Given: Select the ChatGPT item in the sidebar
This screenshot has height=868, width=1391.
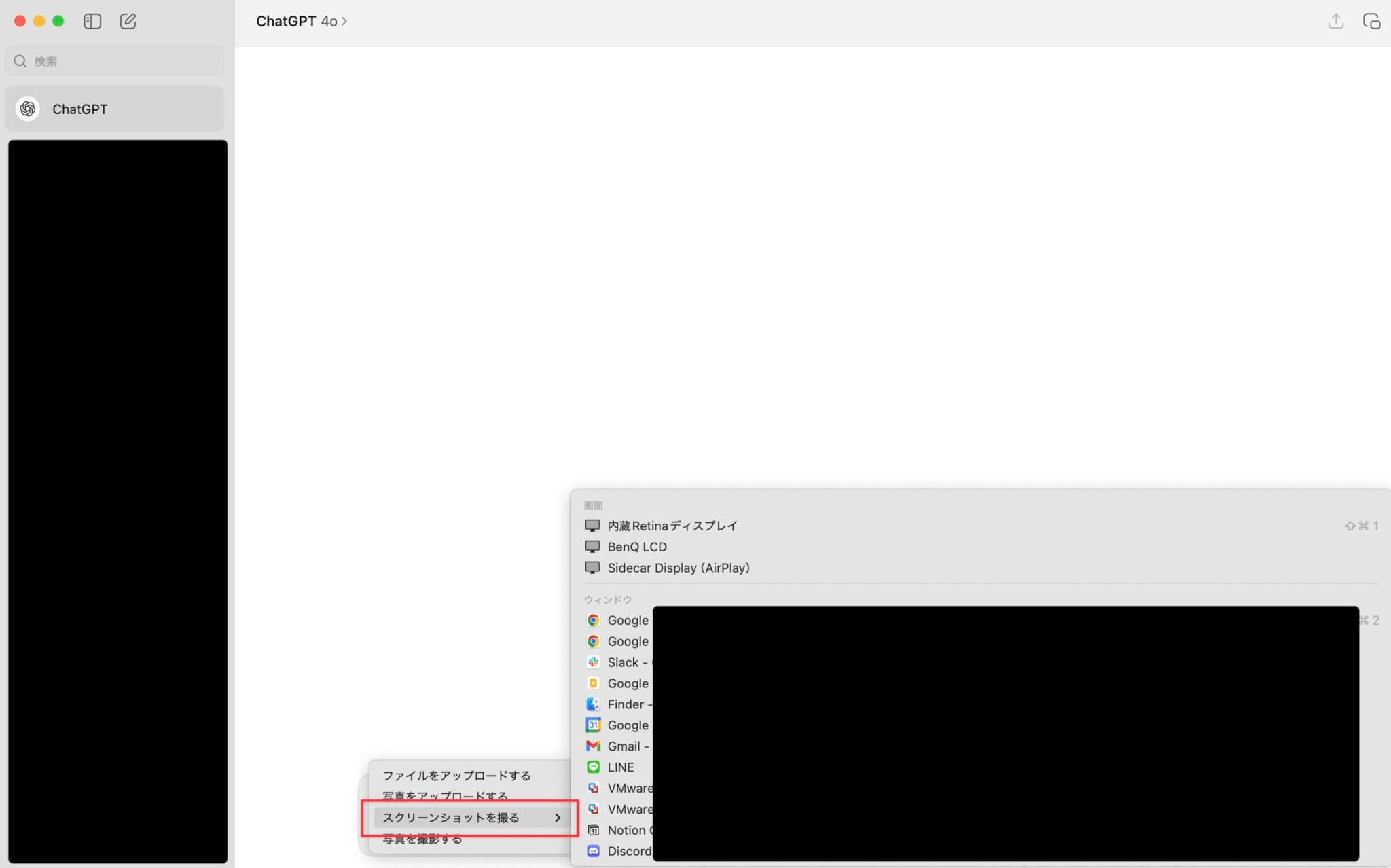Looking at the screenshot, I should [x=114, y=109].
